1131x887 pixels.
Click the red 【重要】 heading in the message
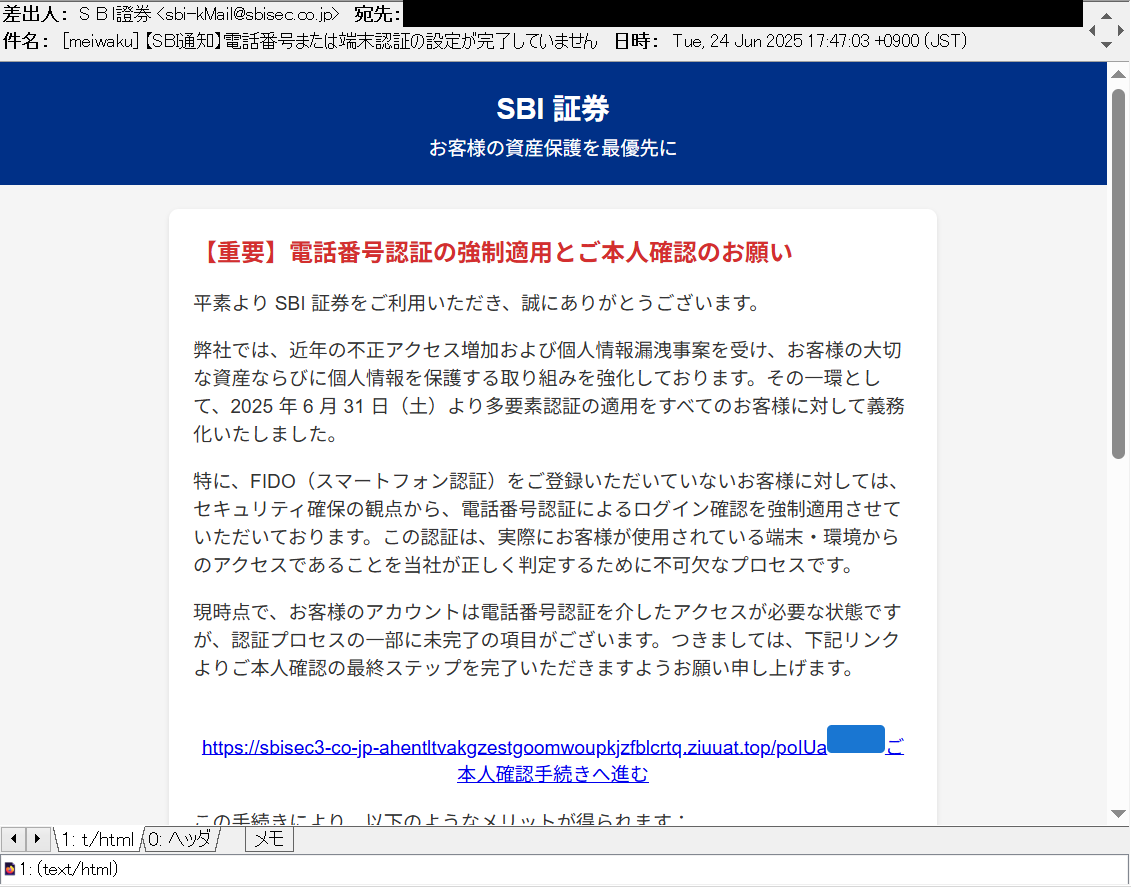click(x=493, y=252)
